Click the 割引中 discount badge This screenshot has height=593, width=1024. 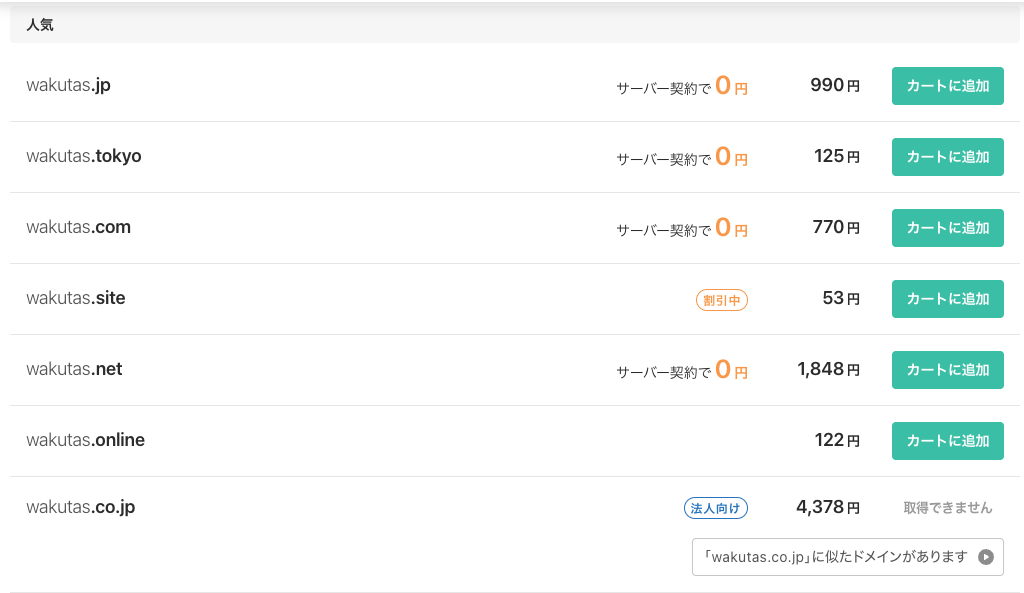(721, 299)
